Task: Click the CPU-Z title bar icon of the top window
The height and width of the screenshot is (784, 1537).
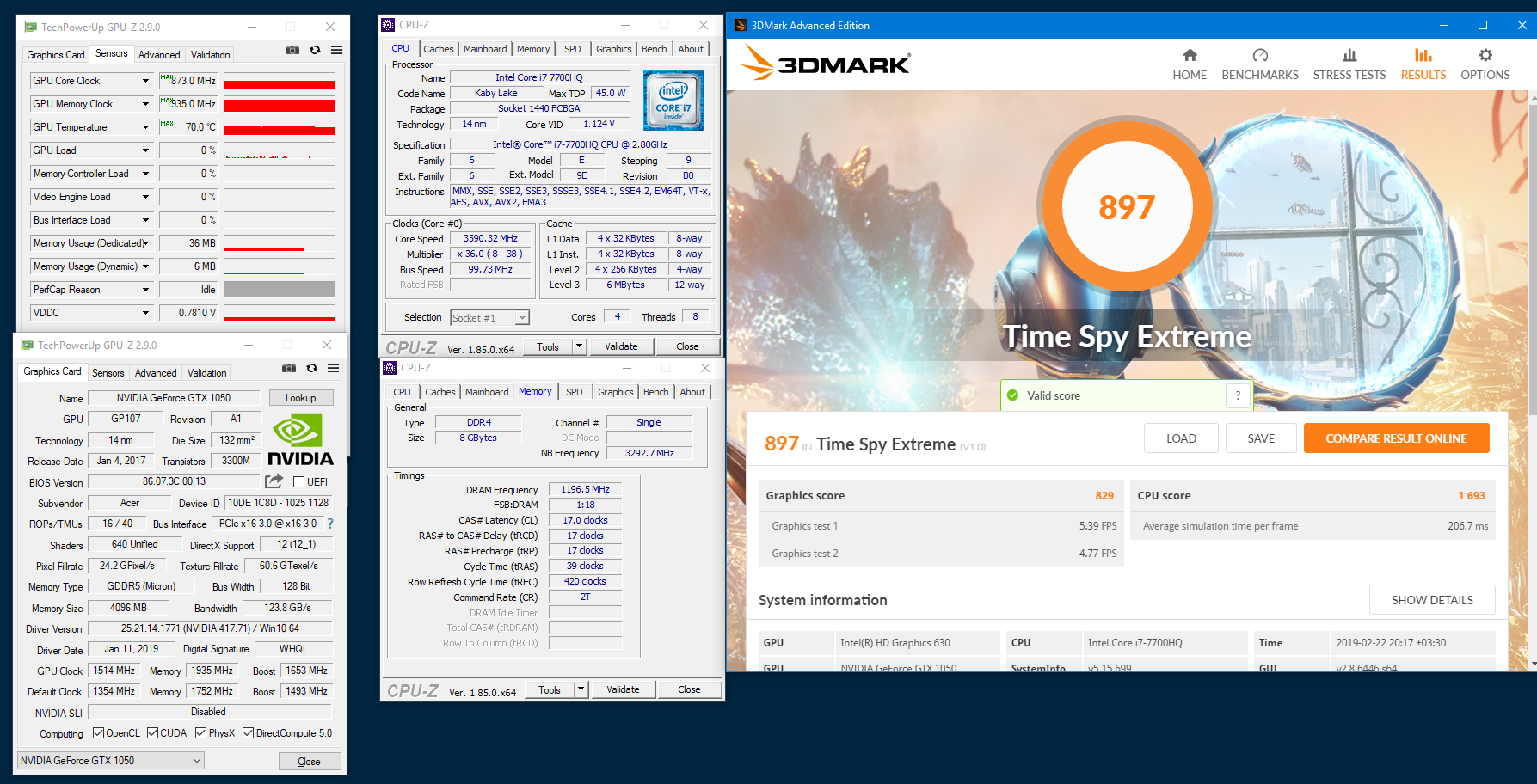Action: pyautogui.click(x=388, y=25)
